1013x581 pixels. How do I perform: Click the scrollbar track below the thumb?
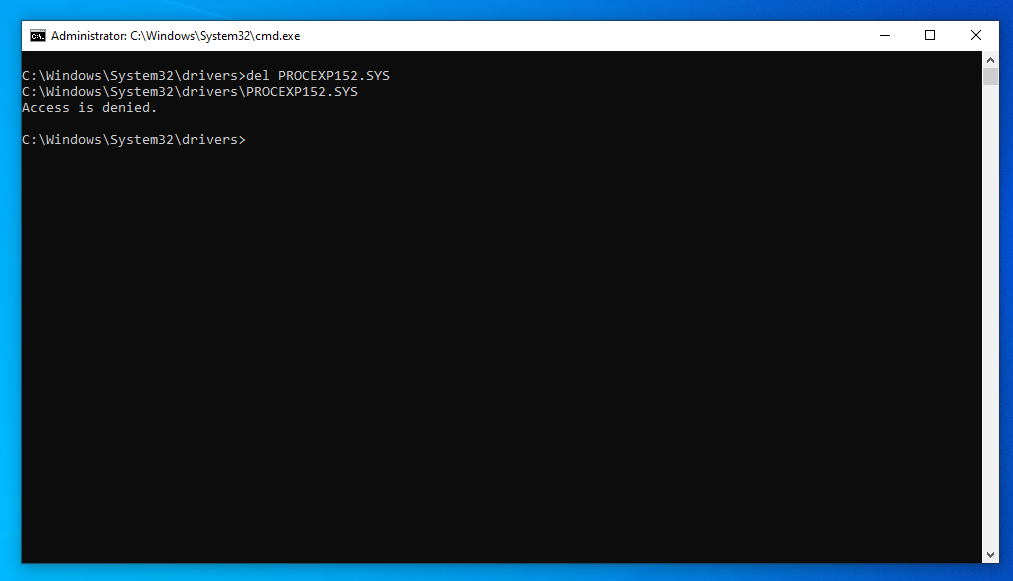click(x=991, y=300)
